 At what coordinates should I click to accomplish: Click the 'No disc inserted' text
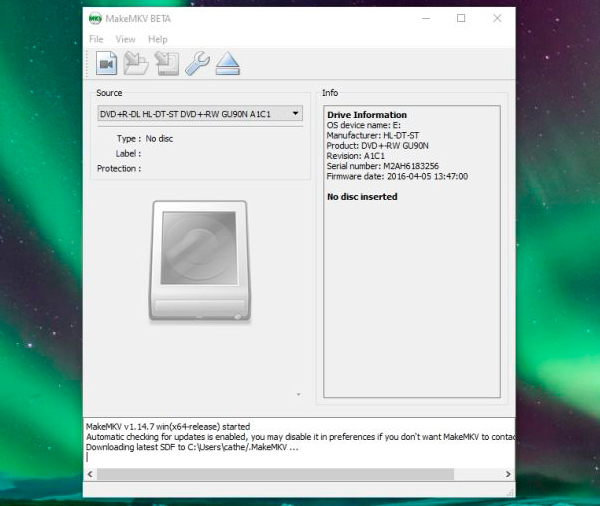pyautogui.click(x=362, y=197)
